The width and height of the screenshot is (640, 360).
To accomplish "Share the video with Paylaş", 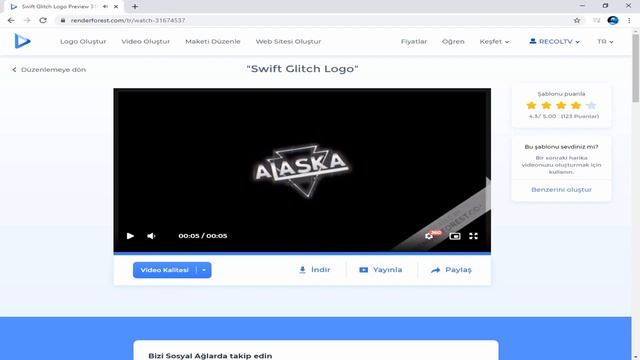I will pos(451,270).
